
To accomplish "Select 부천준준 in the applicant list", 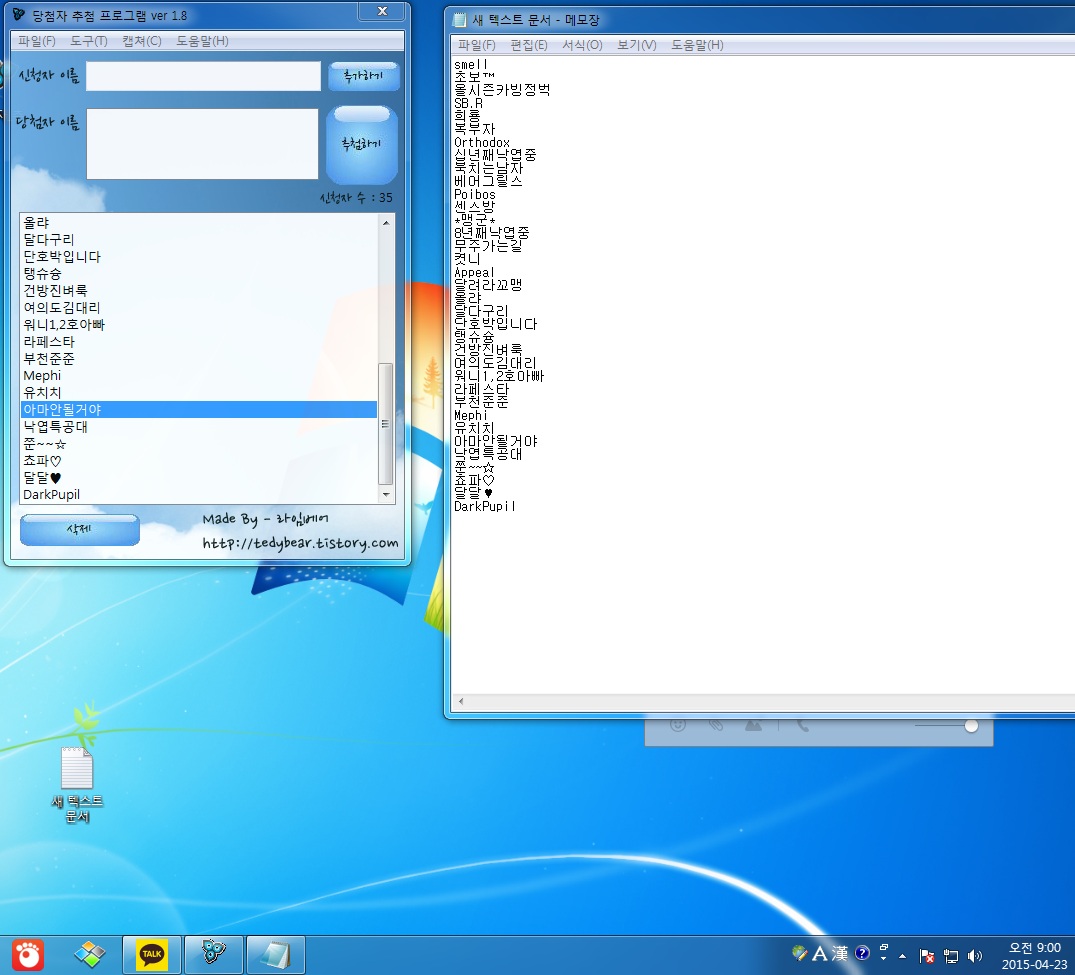I will pyautogui.click(x=199, y=359).
